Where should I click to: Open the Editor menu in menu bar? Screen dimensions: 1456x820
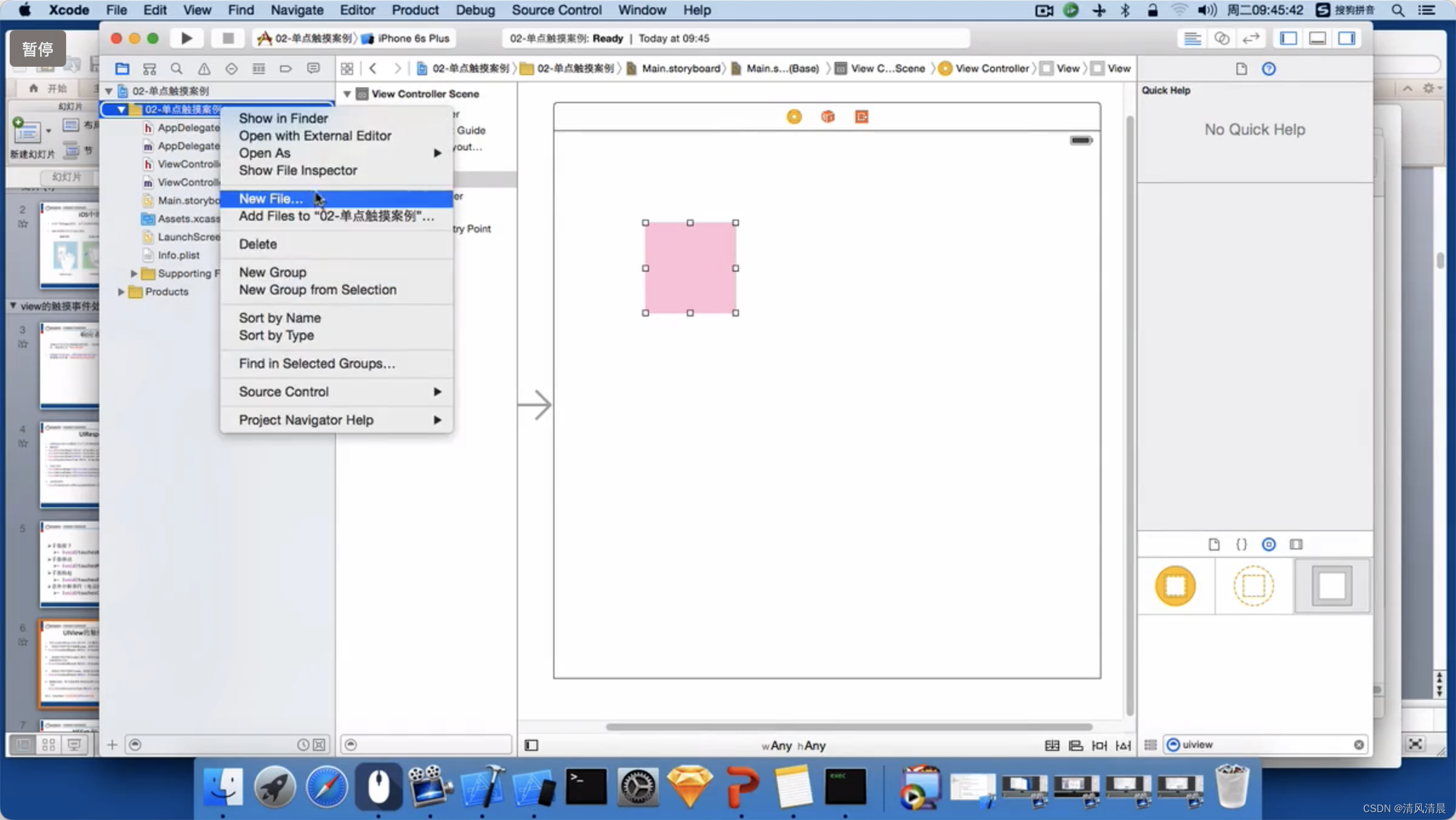coord(357,10)
